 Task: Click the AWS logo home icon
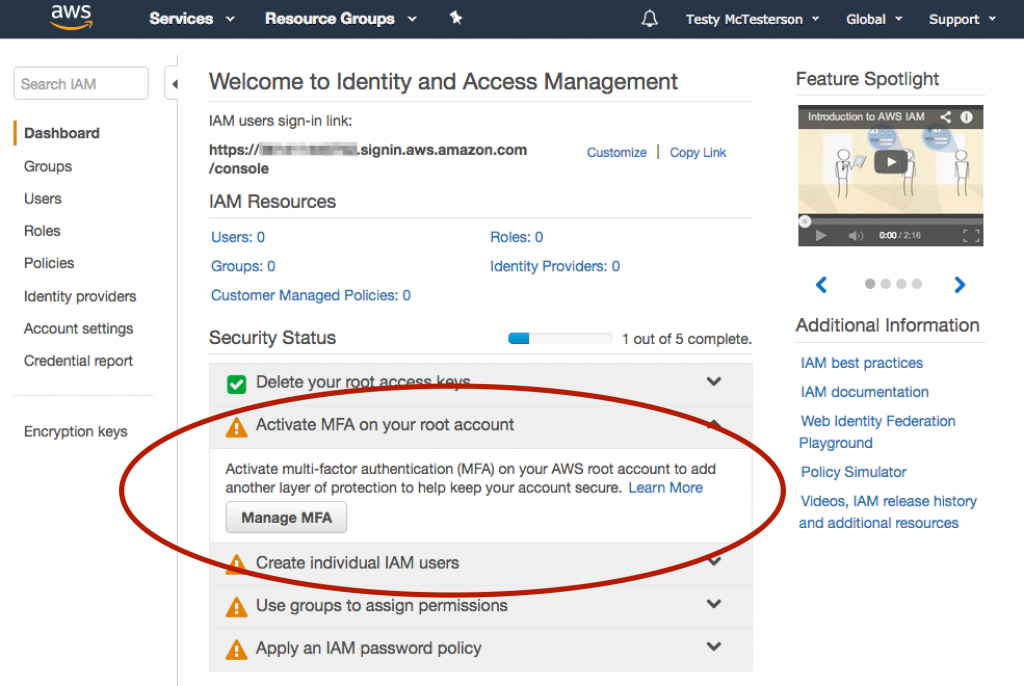coord(71,17)
